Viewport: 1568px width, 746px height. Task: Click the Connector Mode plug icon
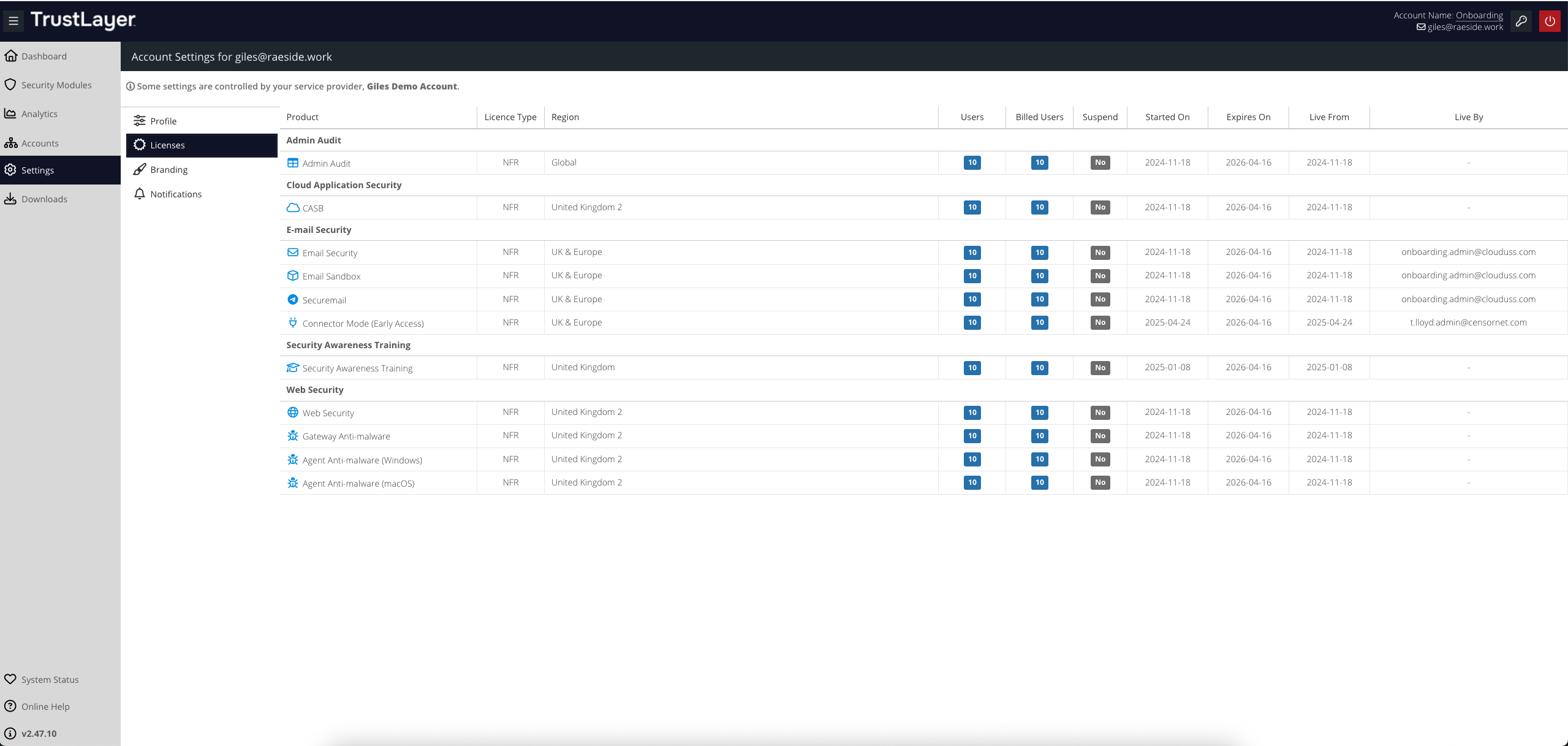pos(293,322)
